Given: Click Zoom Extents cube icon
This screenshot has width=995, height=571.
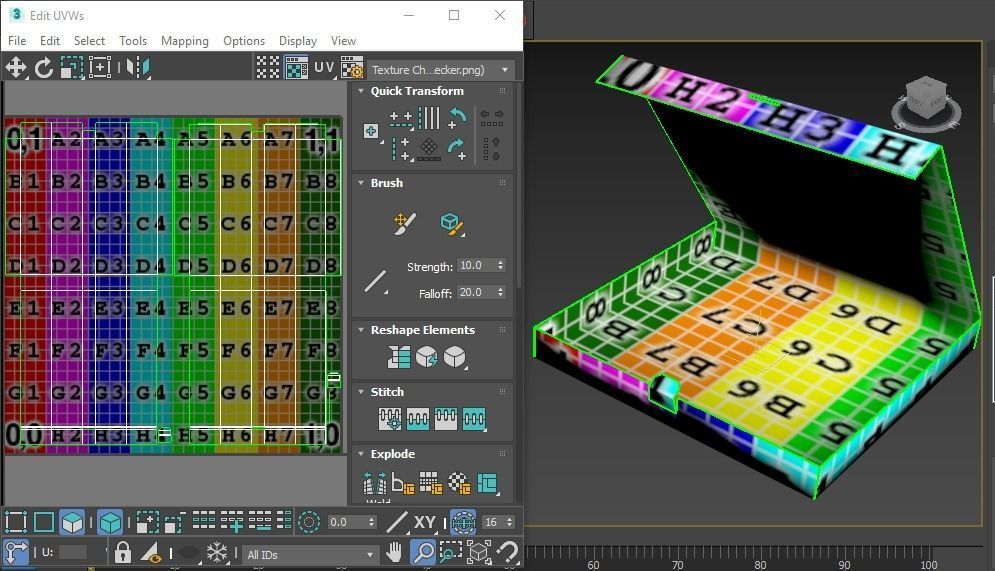Looking at the screenshot, I should (479, 553).
